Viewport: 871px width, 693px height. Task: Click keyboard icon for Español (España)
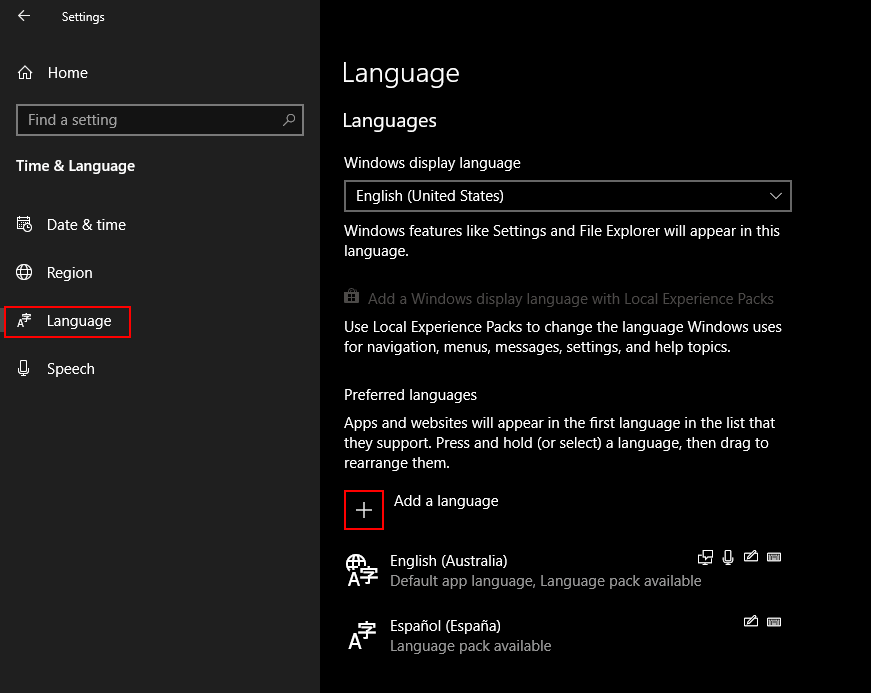click(774, 622)
